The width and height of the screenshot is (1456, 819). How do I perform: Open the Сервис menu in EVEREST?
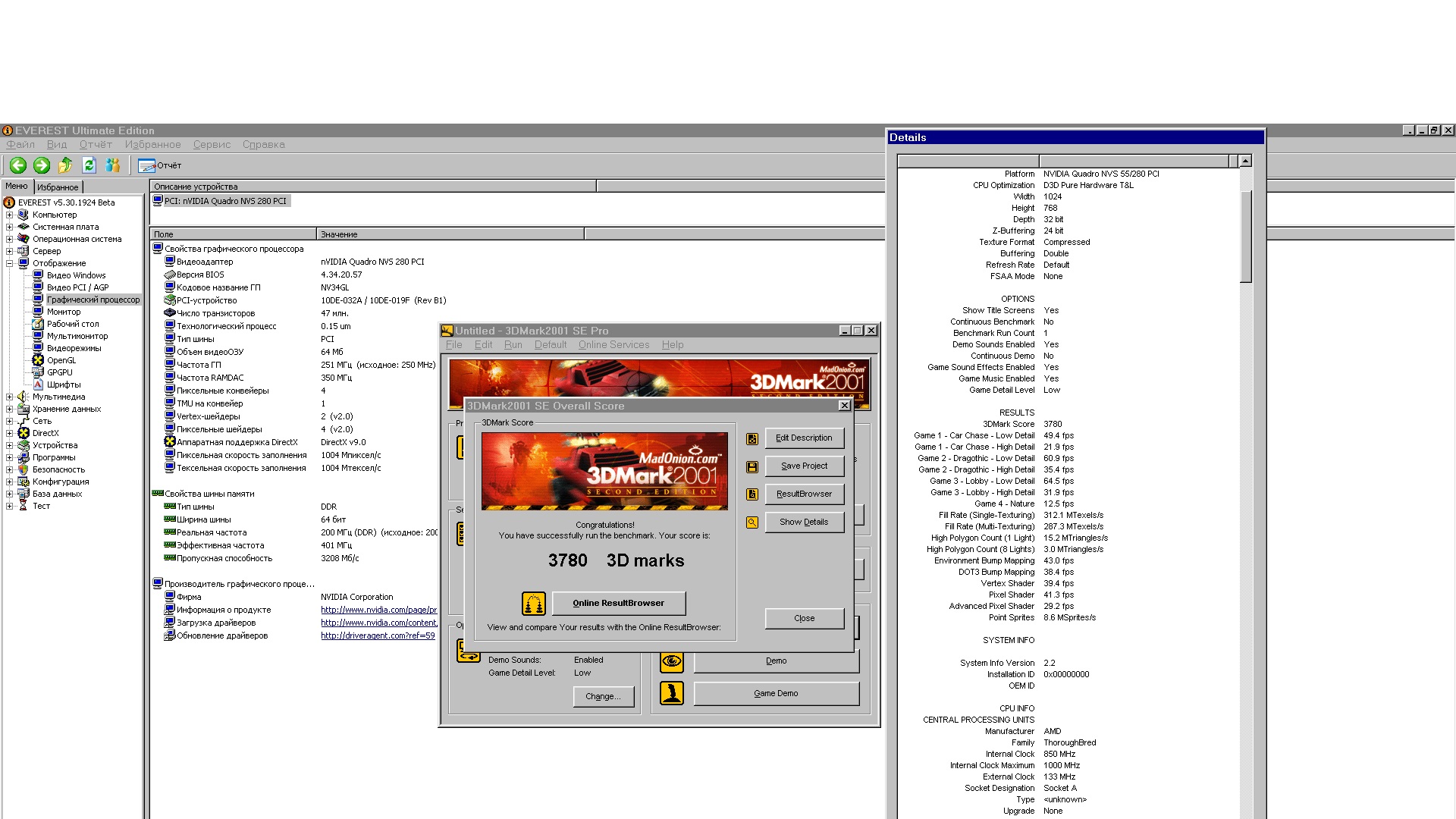(212, 145)
